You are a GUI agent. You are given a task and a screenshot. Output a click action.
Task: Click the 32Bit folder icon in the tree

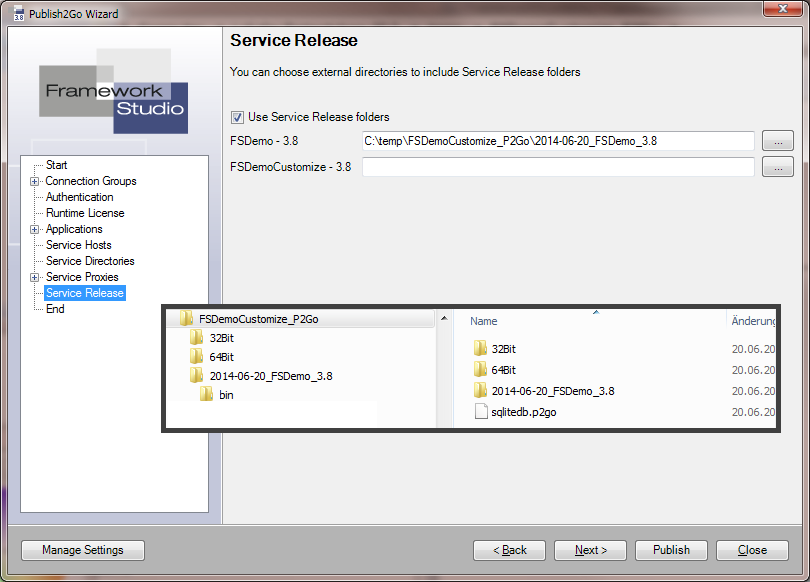[196, 338]
